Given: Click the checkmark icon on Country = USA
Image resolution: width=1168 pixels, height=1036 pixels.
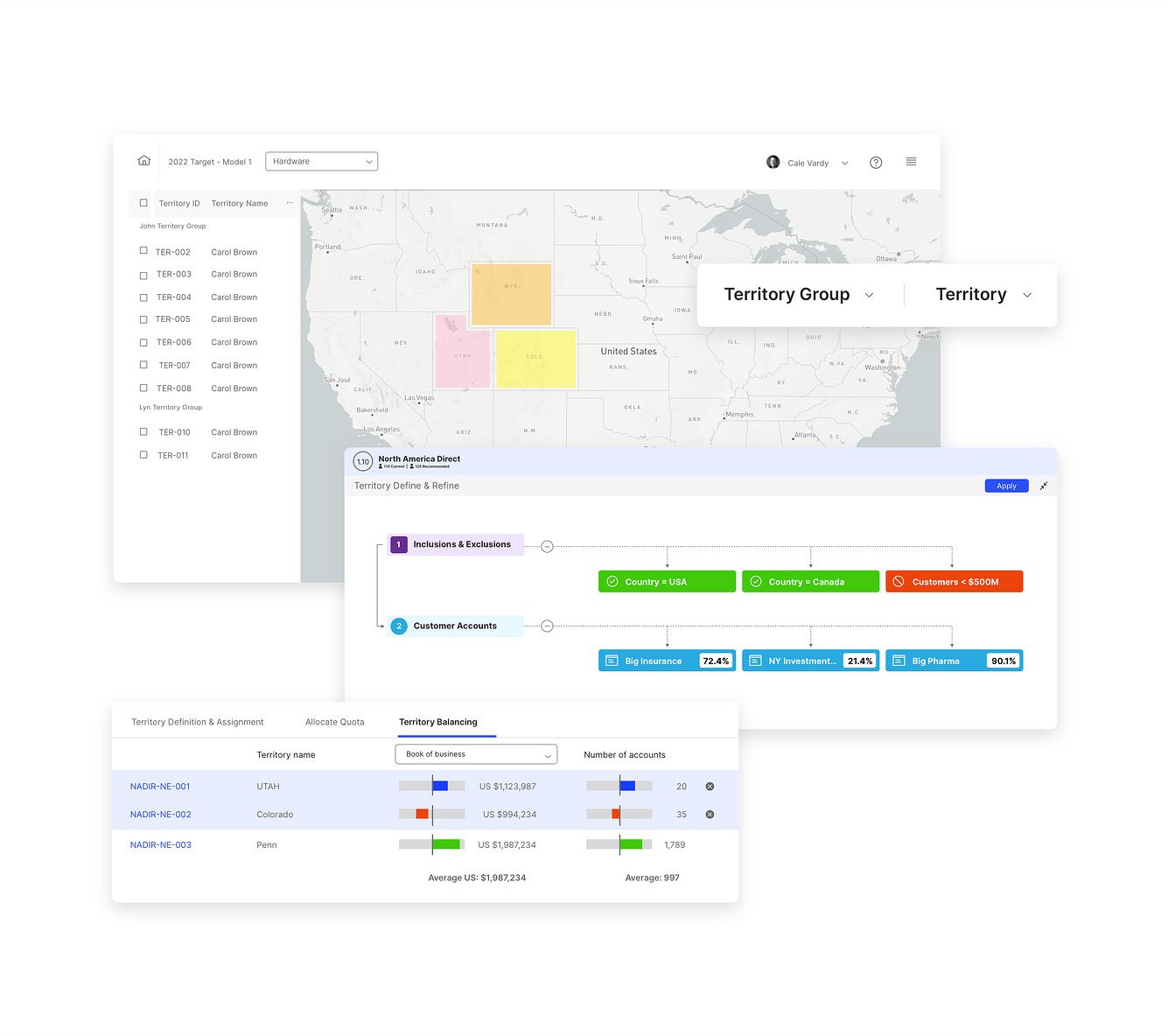Looking at the screenshot, I should (612, 581).
